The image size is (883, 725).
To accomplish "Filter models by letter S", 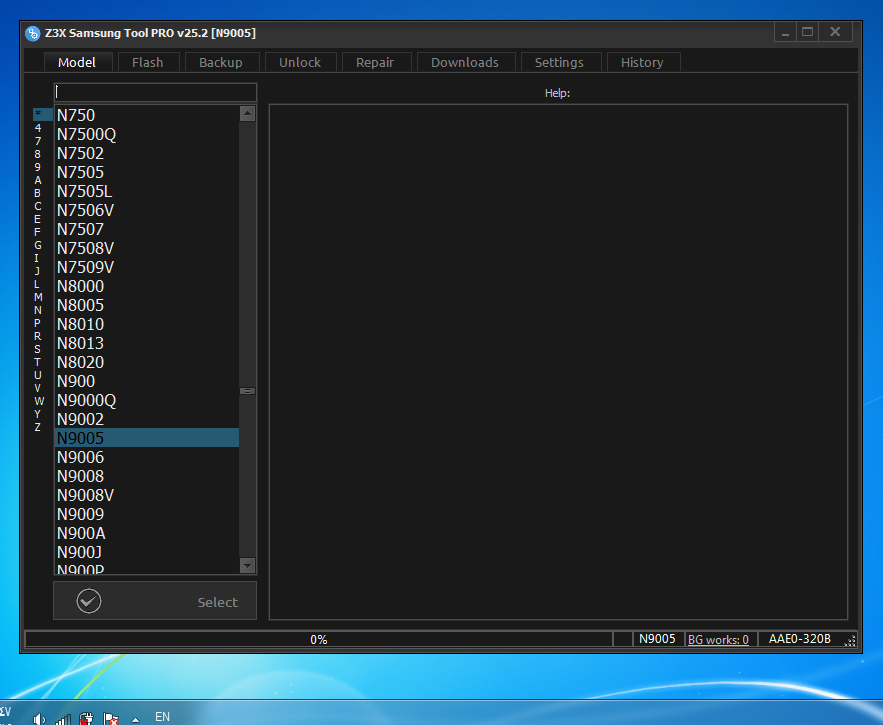I will 38,349.
